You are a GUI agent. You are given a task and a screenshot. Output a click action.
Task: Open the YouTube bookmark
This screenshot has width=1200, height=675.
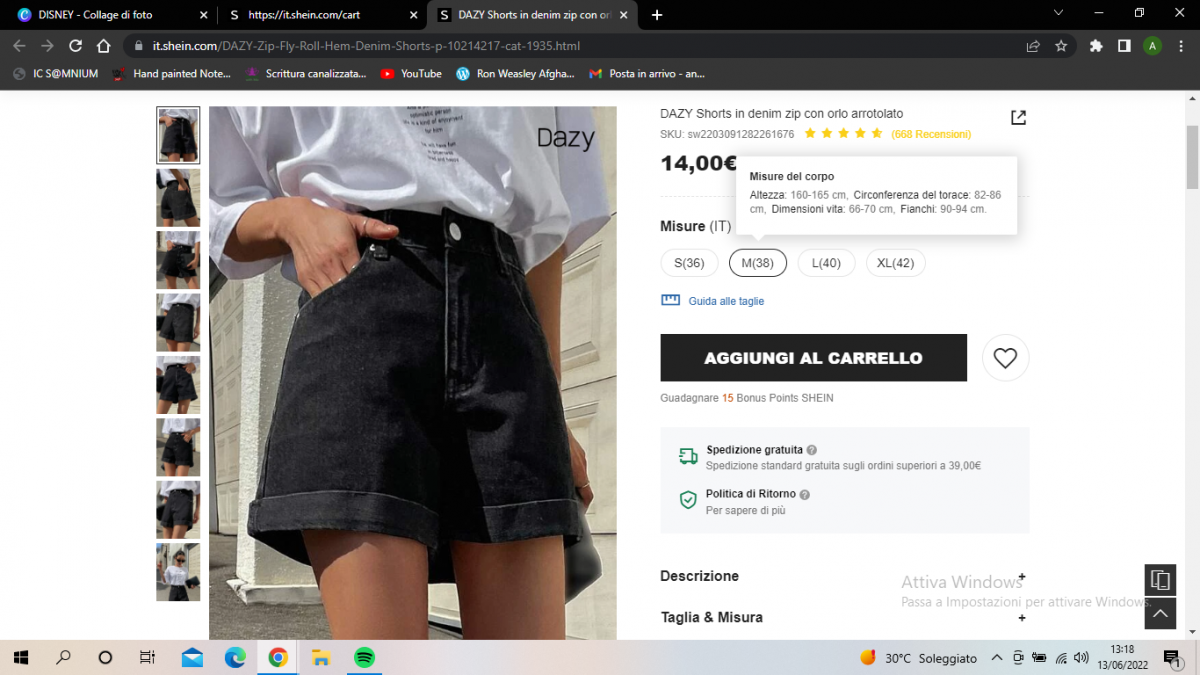[x=411, y=73]
